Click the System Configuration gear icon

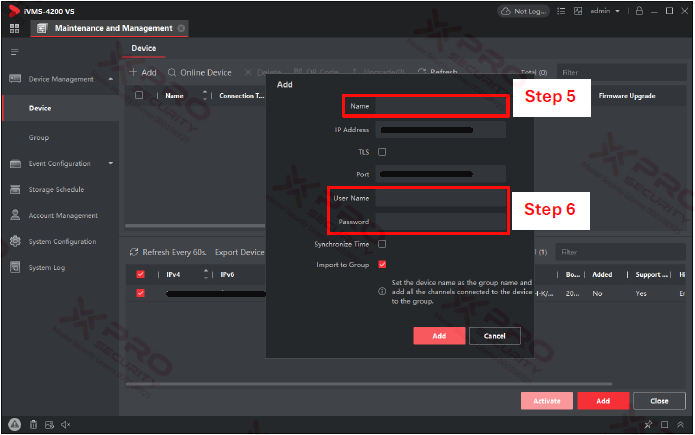click(x=16, y=242)
